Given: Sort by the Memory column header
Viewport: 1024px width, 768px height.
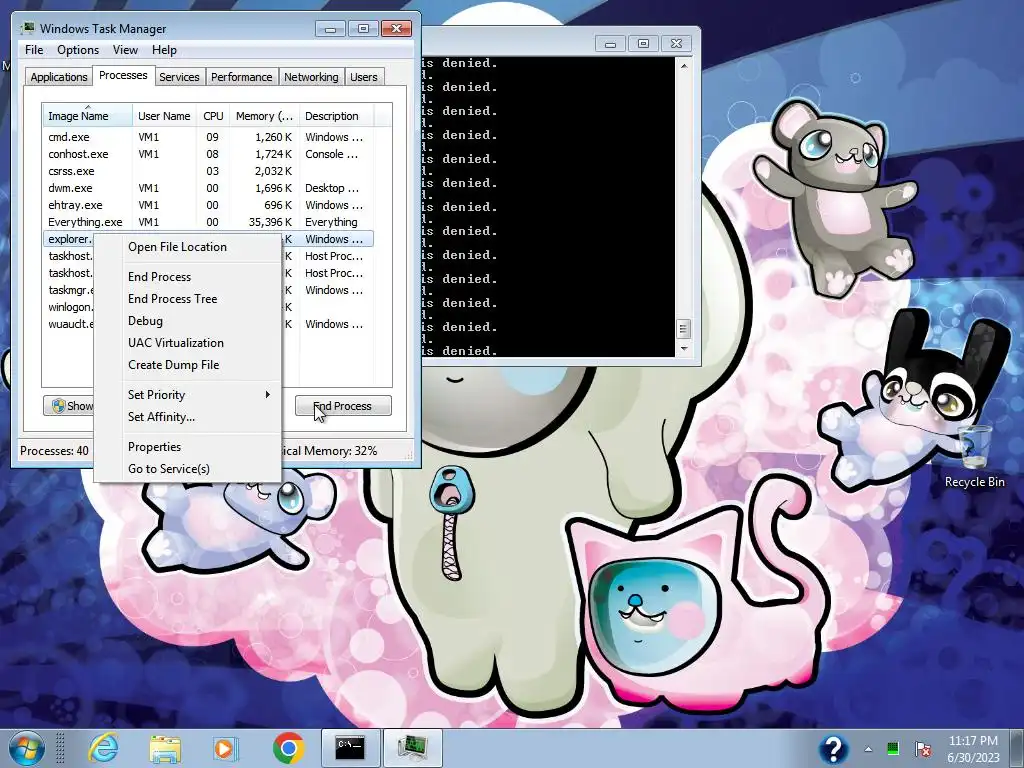Looking at the screenshot, I should (x=264, y=116).
